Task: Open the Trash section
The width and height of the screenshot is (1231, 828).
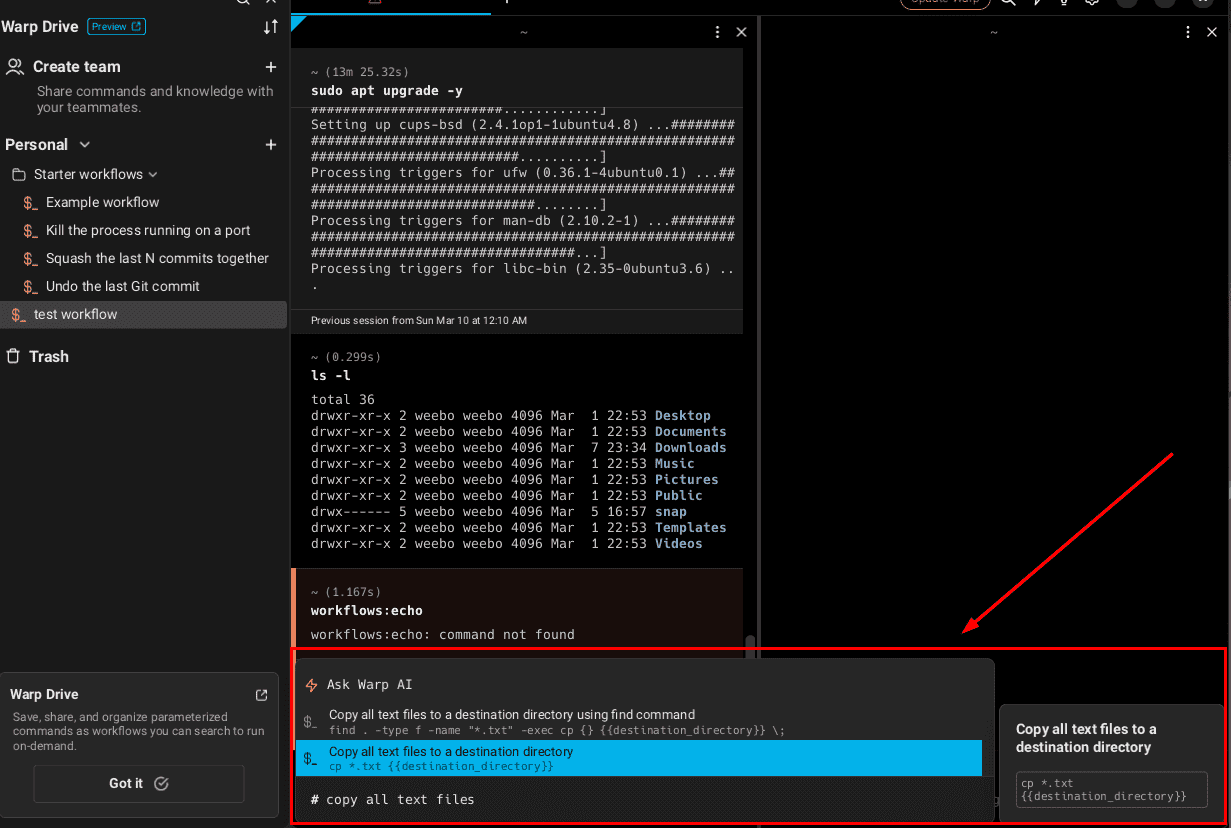Action: pyautogui.click(x=37, y=357)
